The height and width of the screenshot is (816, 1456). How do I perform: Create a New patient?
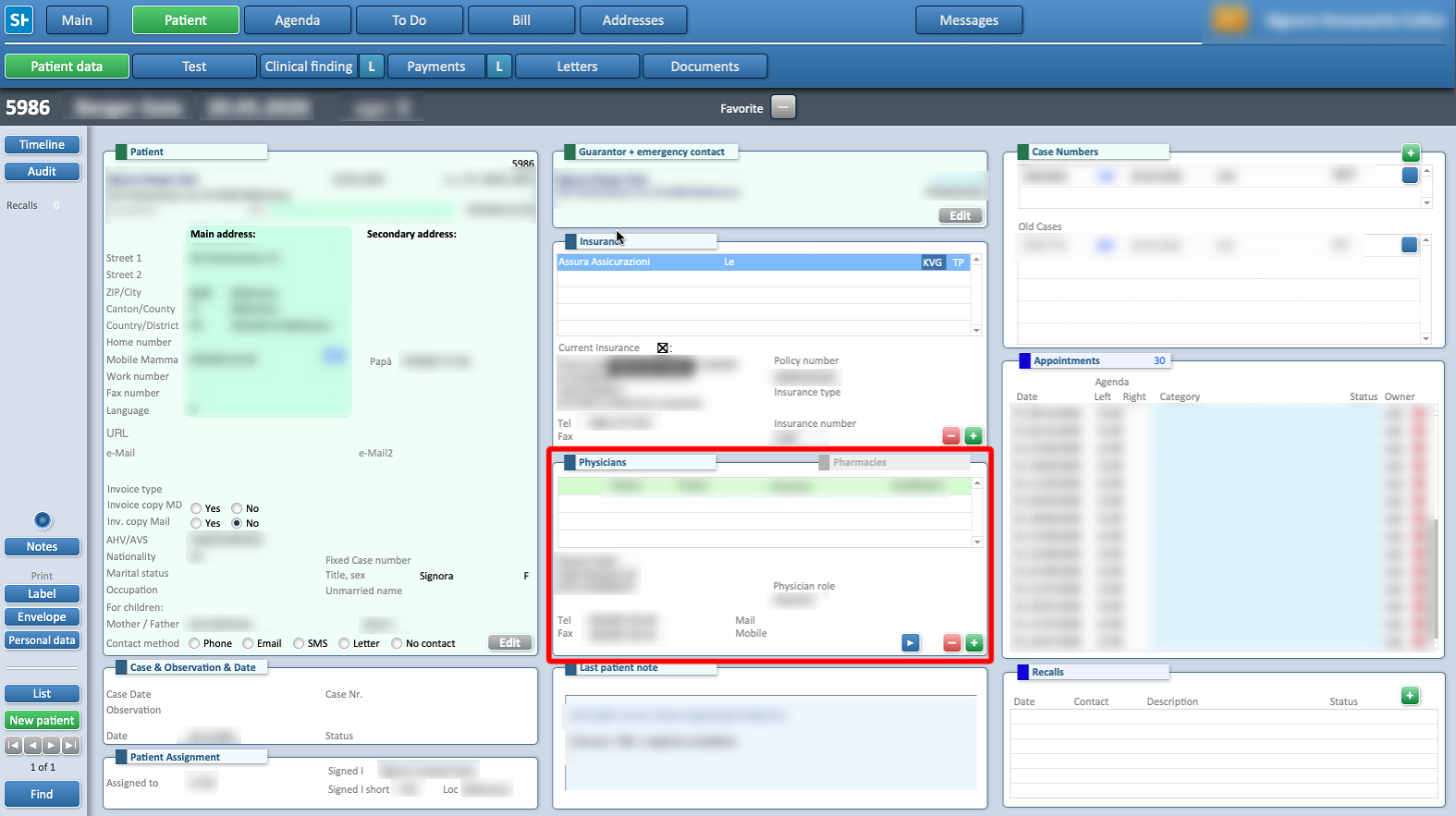[42, 721]
